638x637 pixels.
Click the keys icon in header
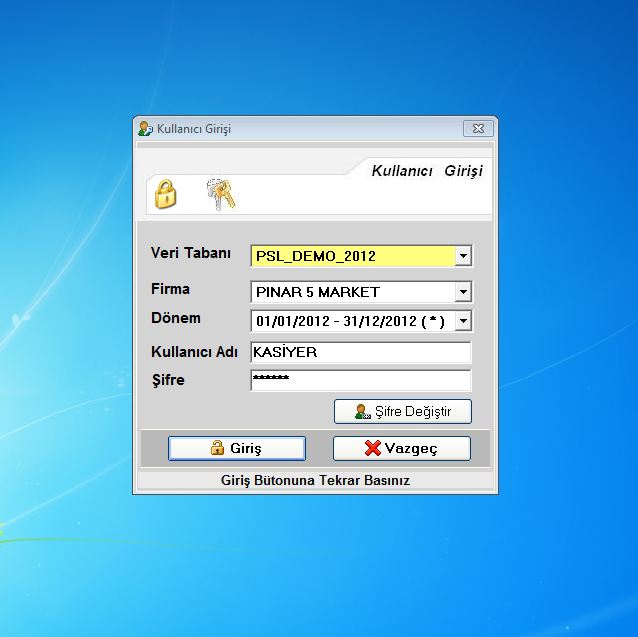(221, 194)
